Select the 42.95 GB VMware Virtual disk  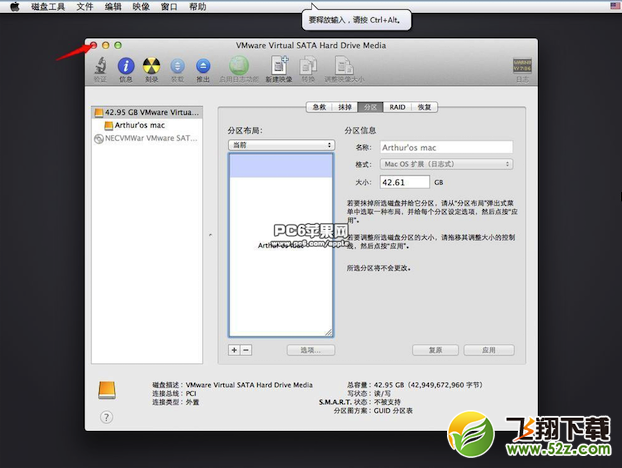click(147, 113)
